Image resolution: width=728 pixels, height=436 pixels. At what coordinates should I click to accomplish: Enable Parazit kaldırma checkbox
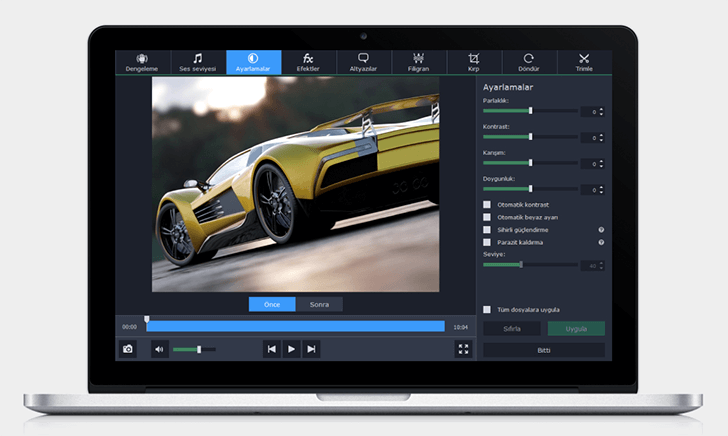pos(487,242)
